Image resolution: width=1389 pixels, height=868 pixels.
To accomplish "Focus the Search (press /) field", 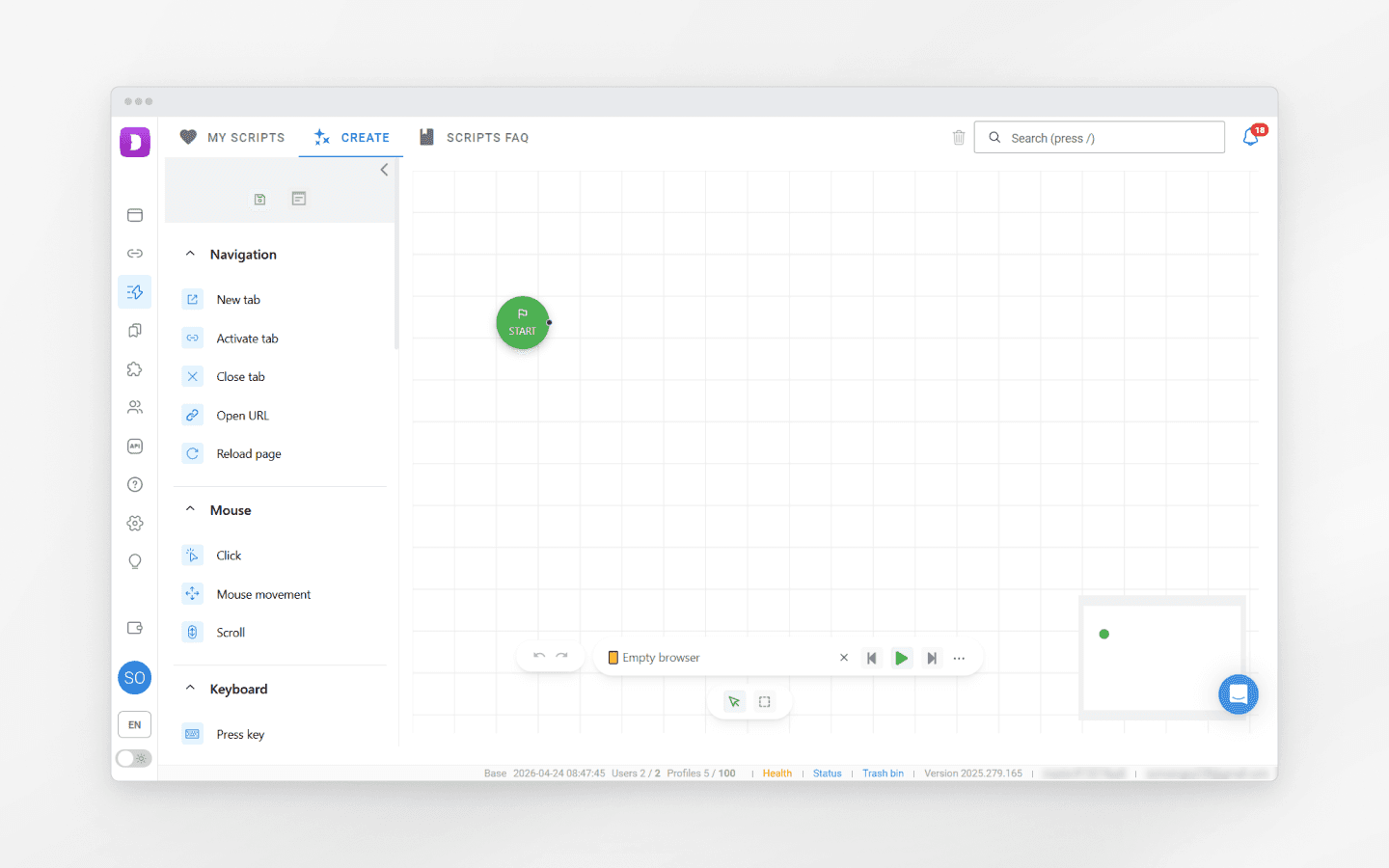I will 1100,138.
